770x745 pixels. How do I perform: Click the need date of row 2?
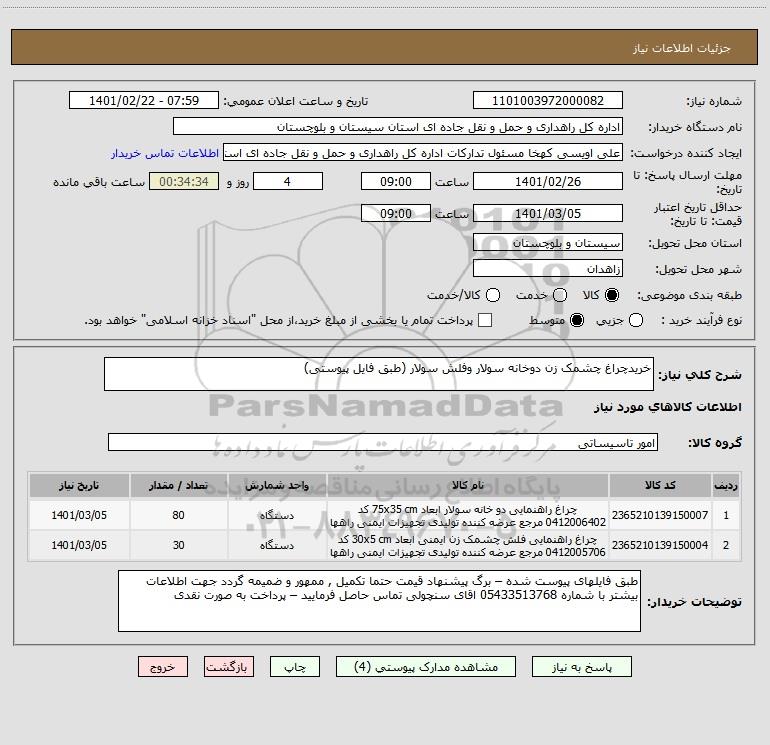[79, 545]
